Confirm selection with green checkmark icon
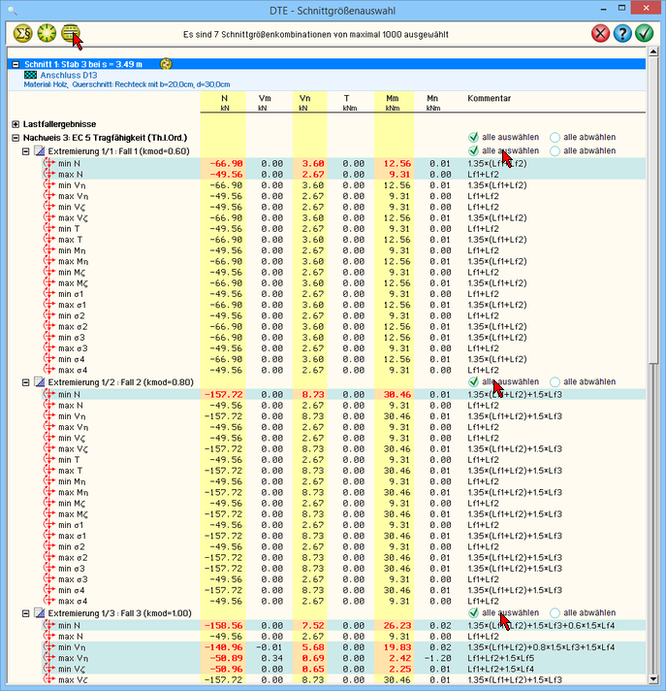Screen dimensions: 666x691 (646, 33)
